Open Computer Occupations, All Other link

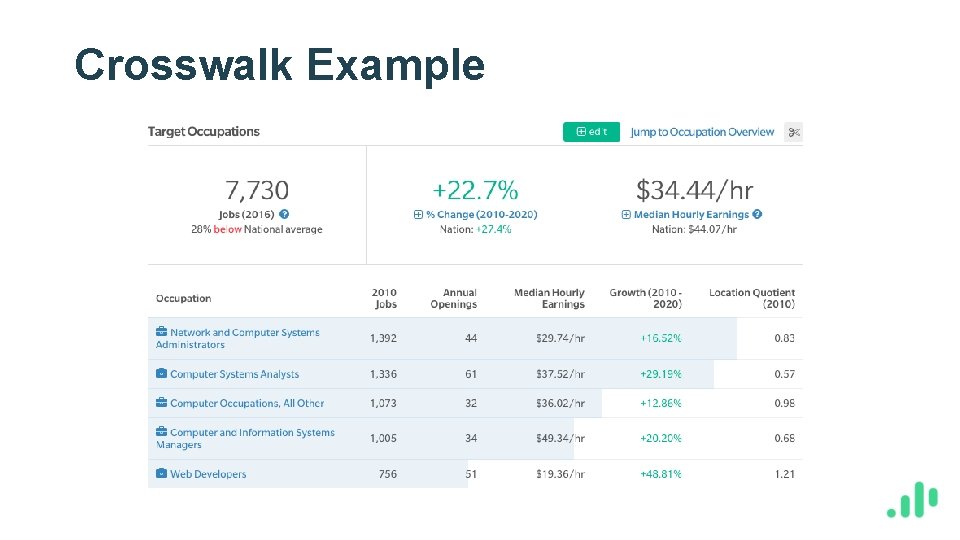tap(247, 403)
